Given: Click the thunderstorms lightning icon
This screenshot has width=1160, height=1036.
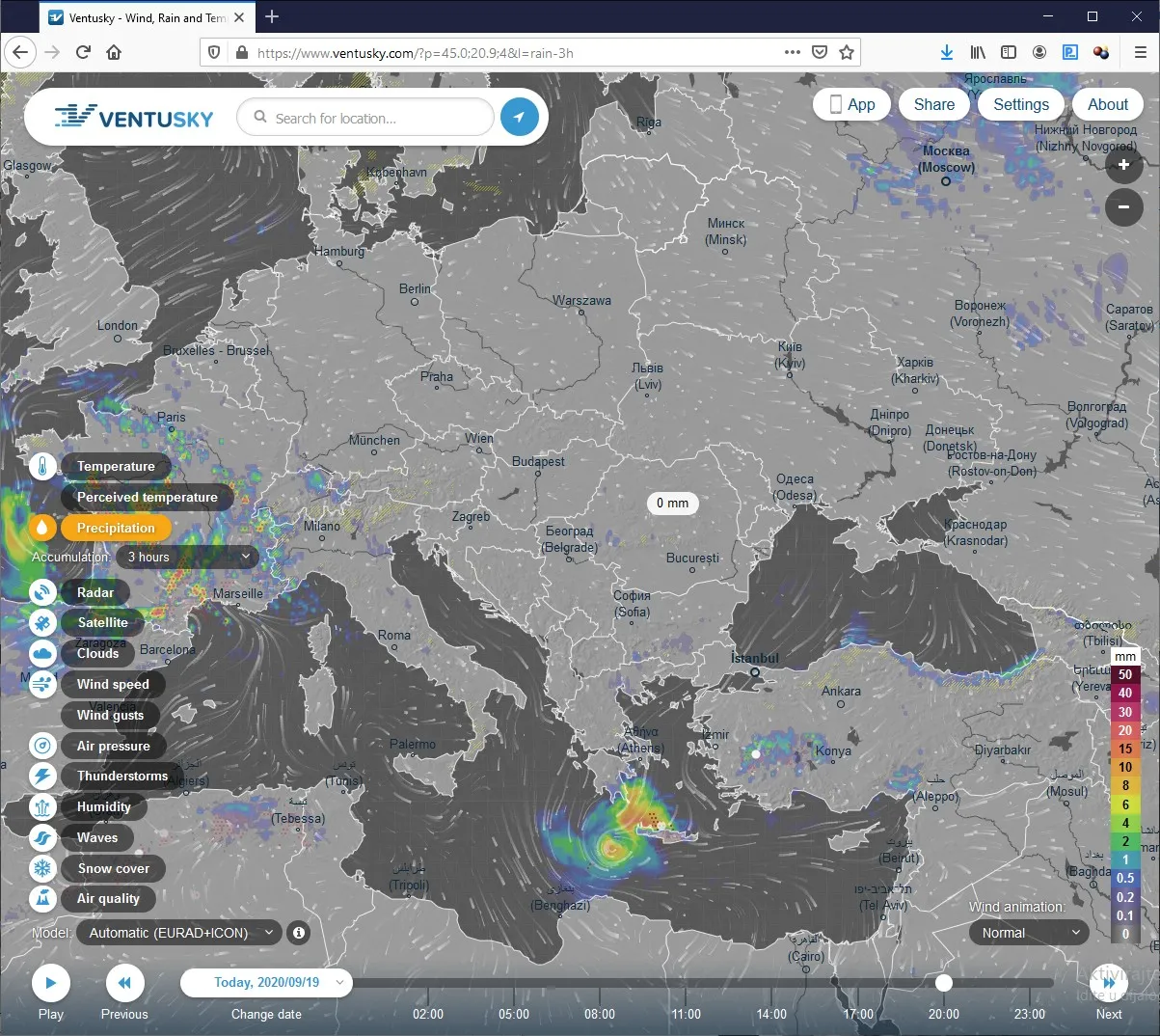Looking at the screenshot, I should [42, 777].
